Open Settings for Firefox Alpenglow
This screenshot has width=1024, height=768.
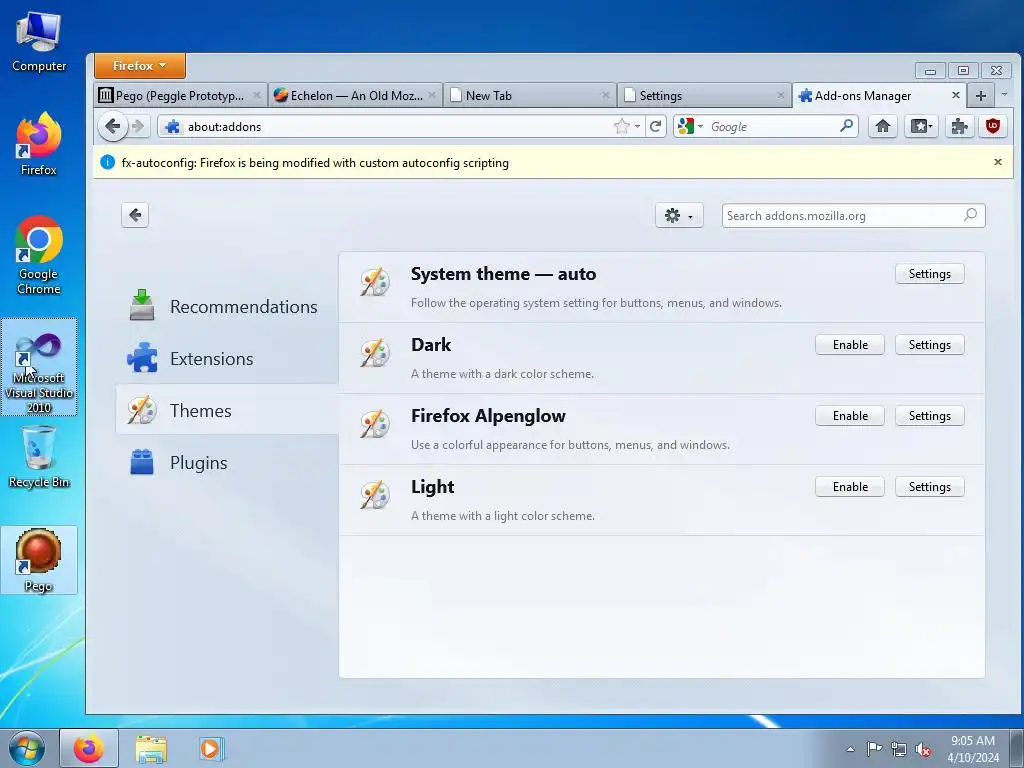pos(929,416)
